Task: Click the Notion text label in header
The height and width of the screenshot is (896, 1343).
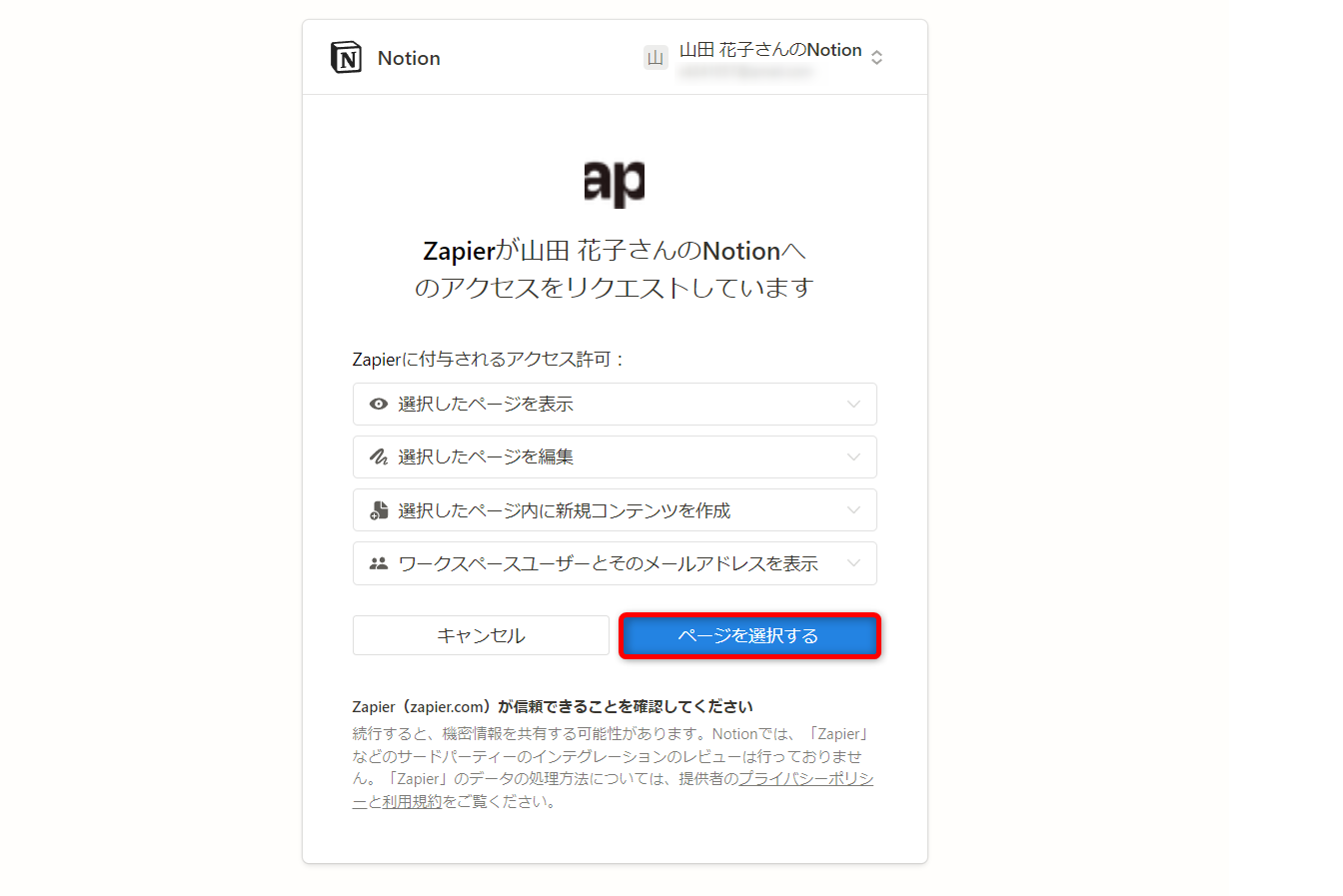Action: coord(409,58)
